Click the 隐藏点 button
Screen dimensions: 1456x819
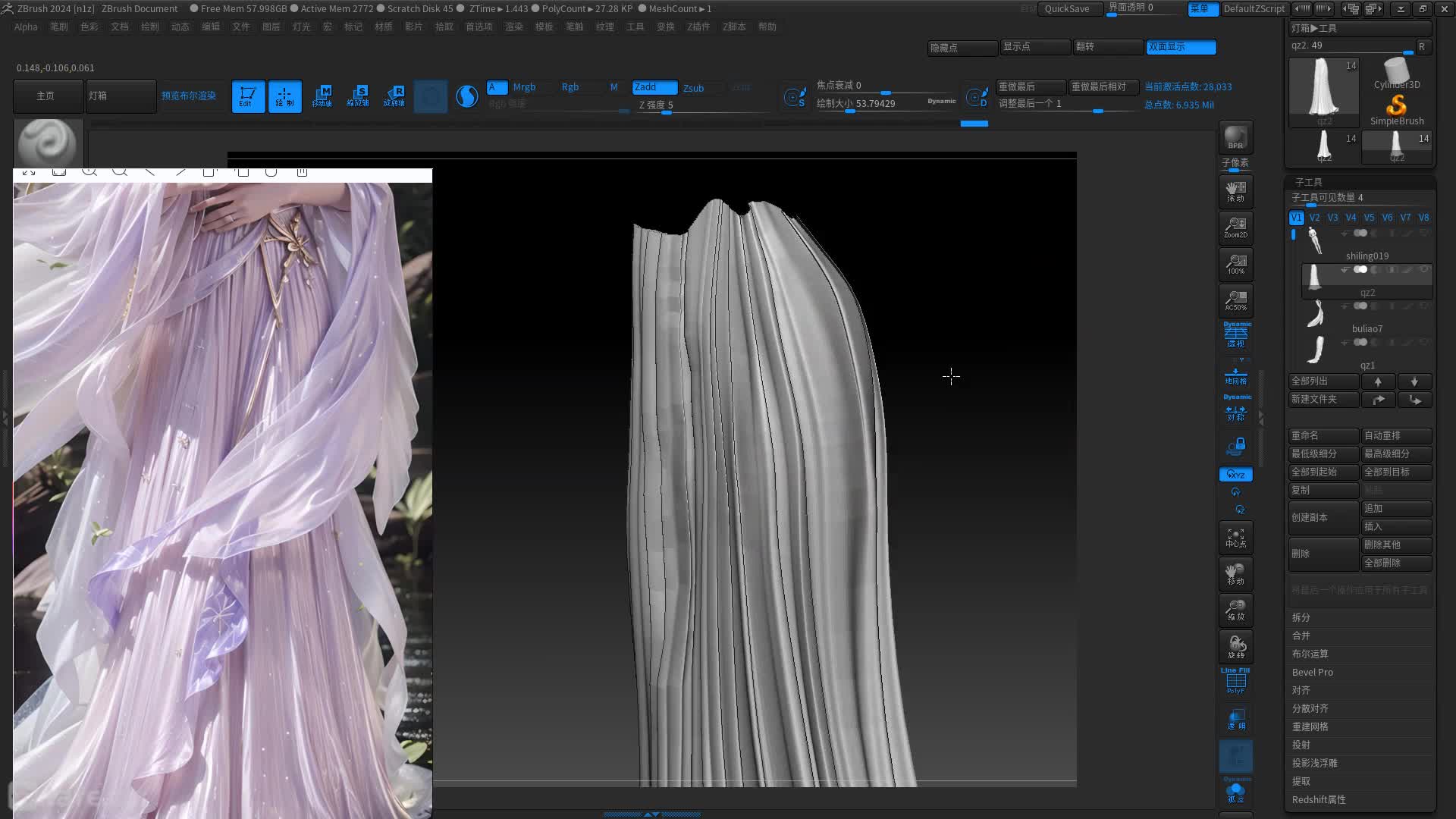(x=962, y=48)
